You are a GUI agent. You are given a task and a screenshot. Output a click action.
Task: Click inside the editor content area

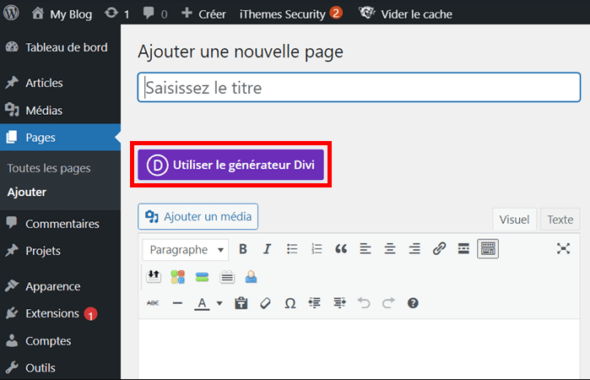point(359,349)
